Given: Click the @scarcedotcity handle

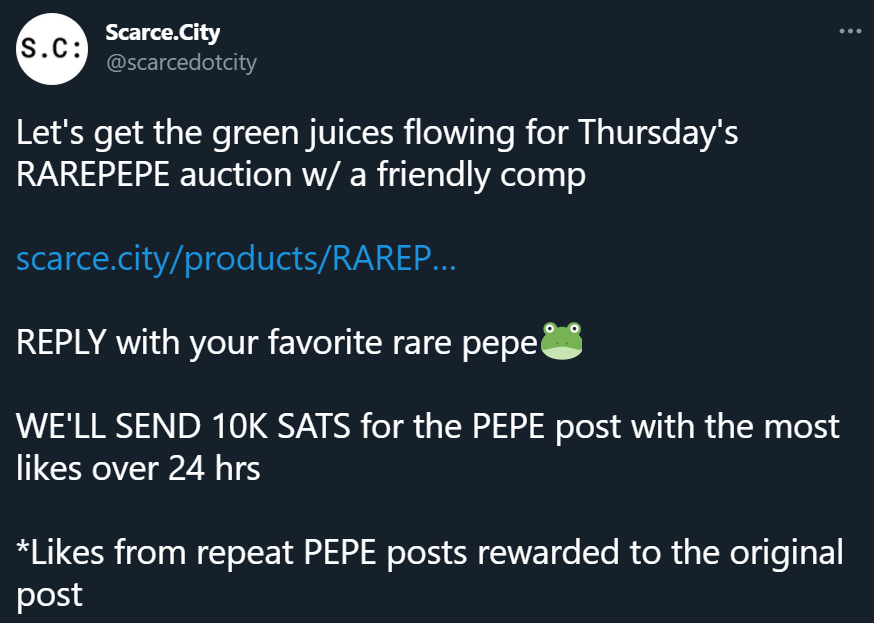Looking at the screenshot, I should coord(181,62).
